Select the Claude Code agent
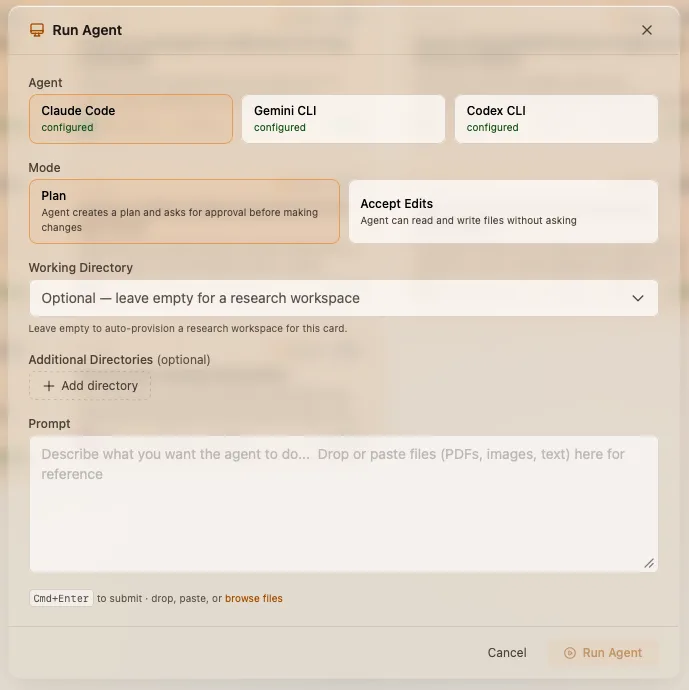This screenshot has height=690, width=689. tap(131, 119)
